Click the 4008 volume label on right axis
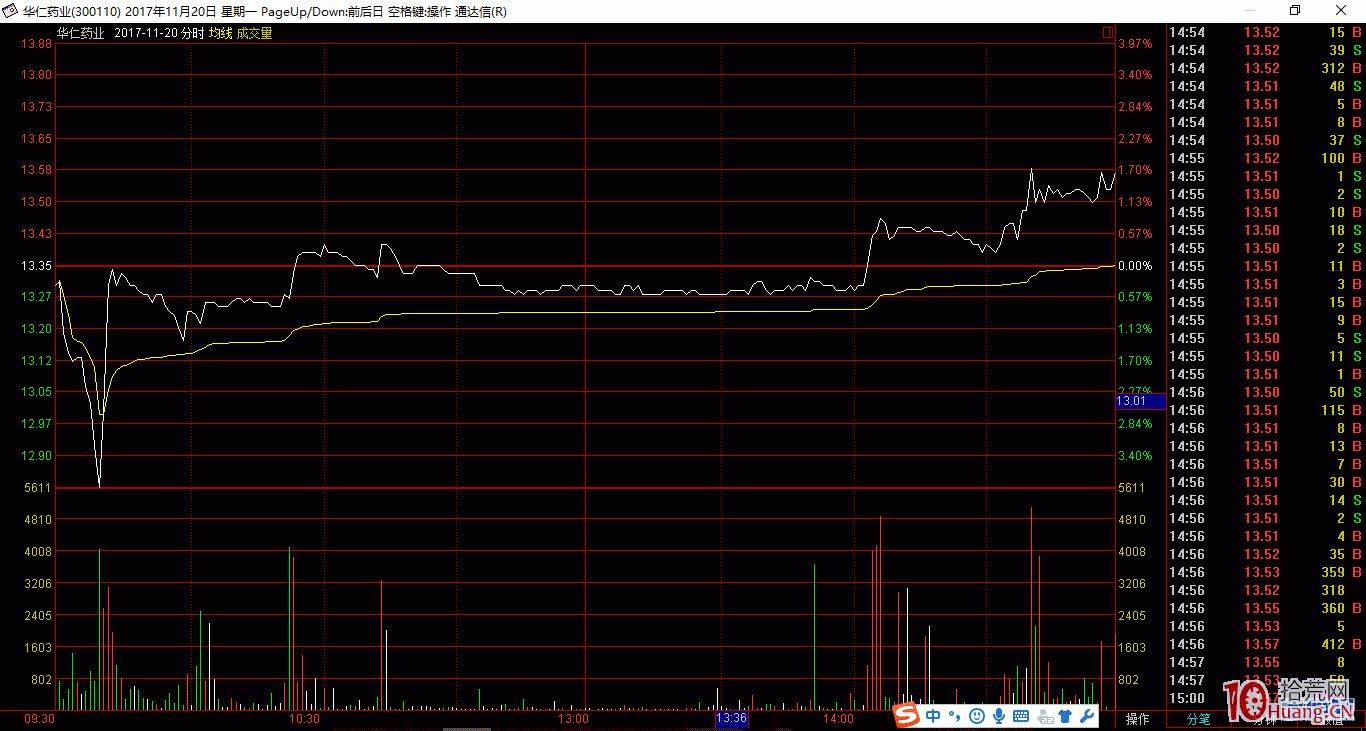Screen dimensions: 1366x731 [1132, 552]
